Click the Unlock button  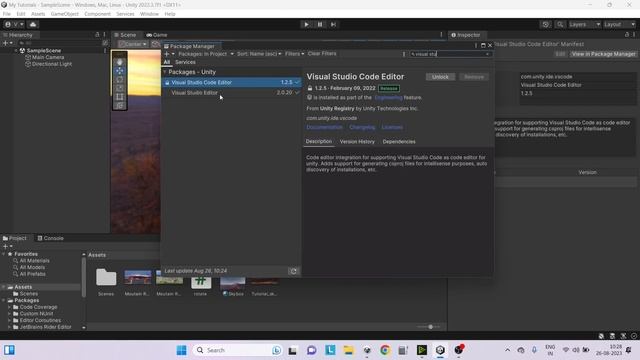pyautogui.click(x=440, y=77)
